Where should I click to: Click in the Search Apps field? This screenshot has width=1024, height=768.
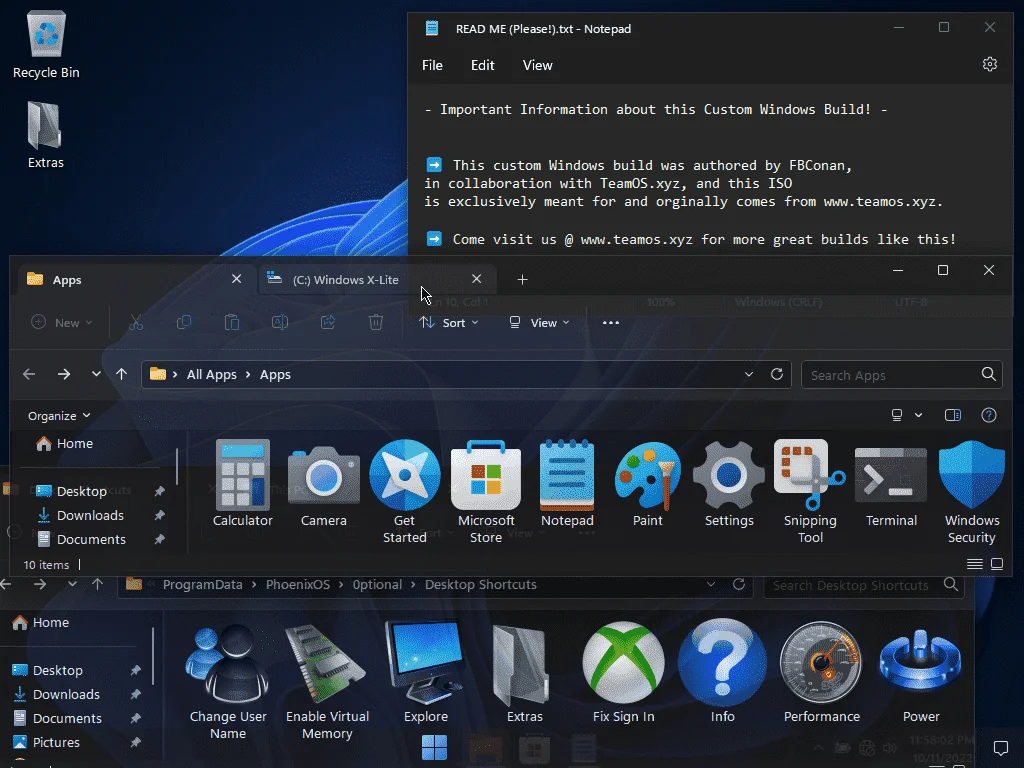[x=901, y=375]
